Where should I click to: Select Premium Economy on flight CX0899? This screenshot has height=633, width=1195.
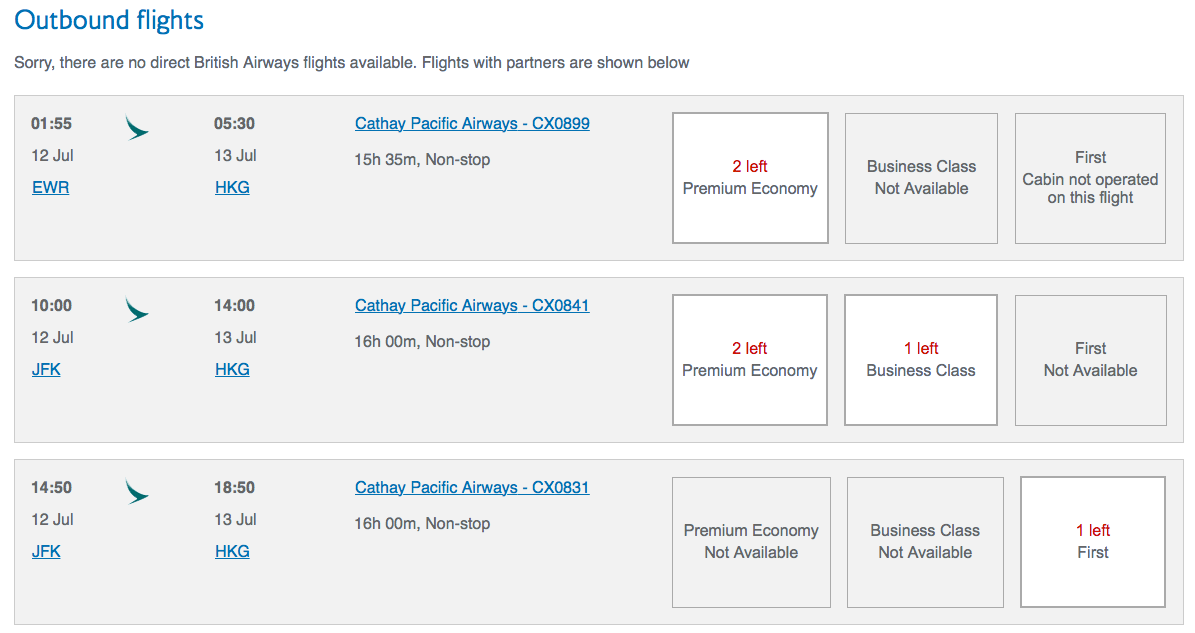point(750,178)
